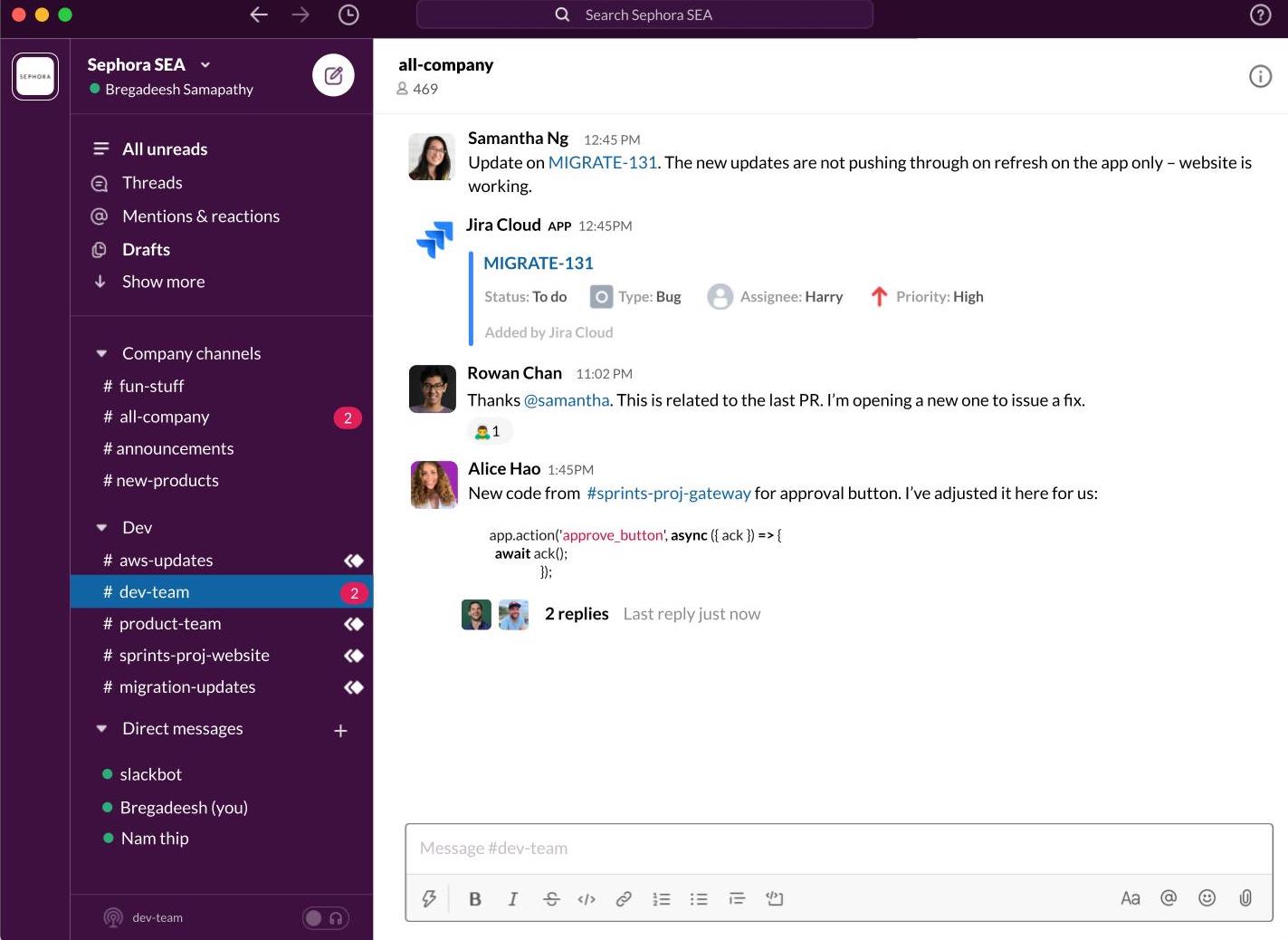View the 2 replies thread
This screenshot has width=1288, height=940.
tap(577, 613)
